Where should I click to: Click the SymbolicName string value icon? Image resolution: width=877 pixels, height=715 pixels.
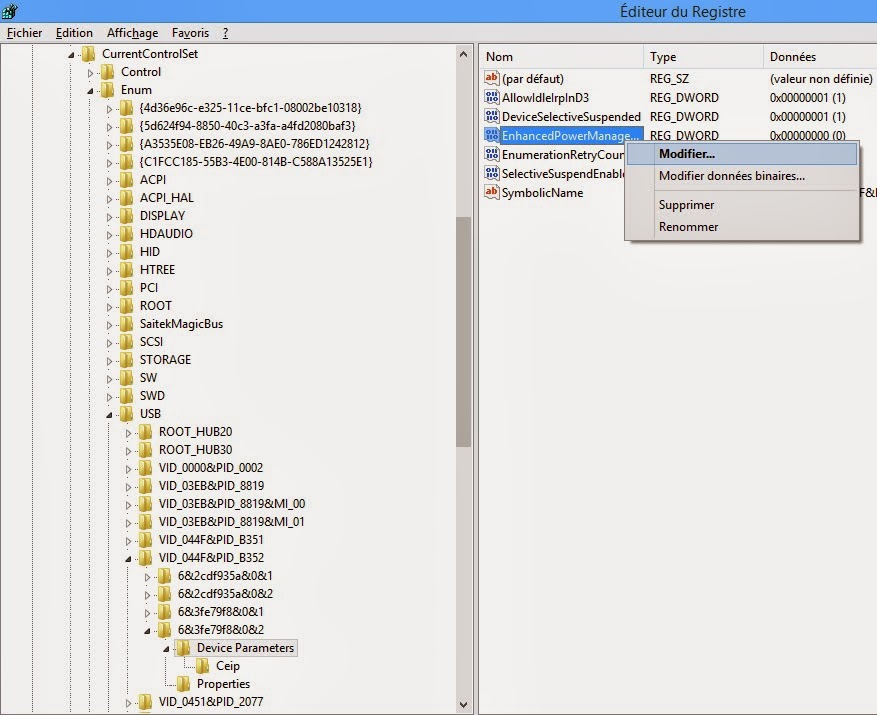(x=492, y=192)
